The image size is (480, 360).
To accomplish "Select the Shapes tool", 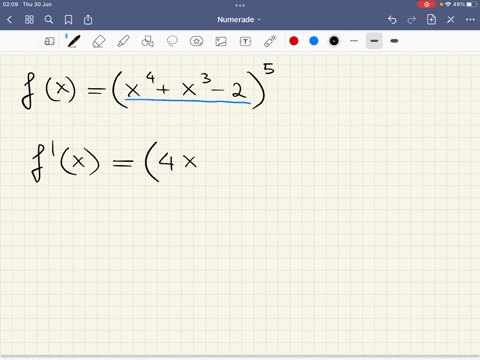I will [x=147, y=41].
